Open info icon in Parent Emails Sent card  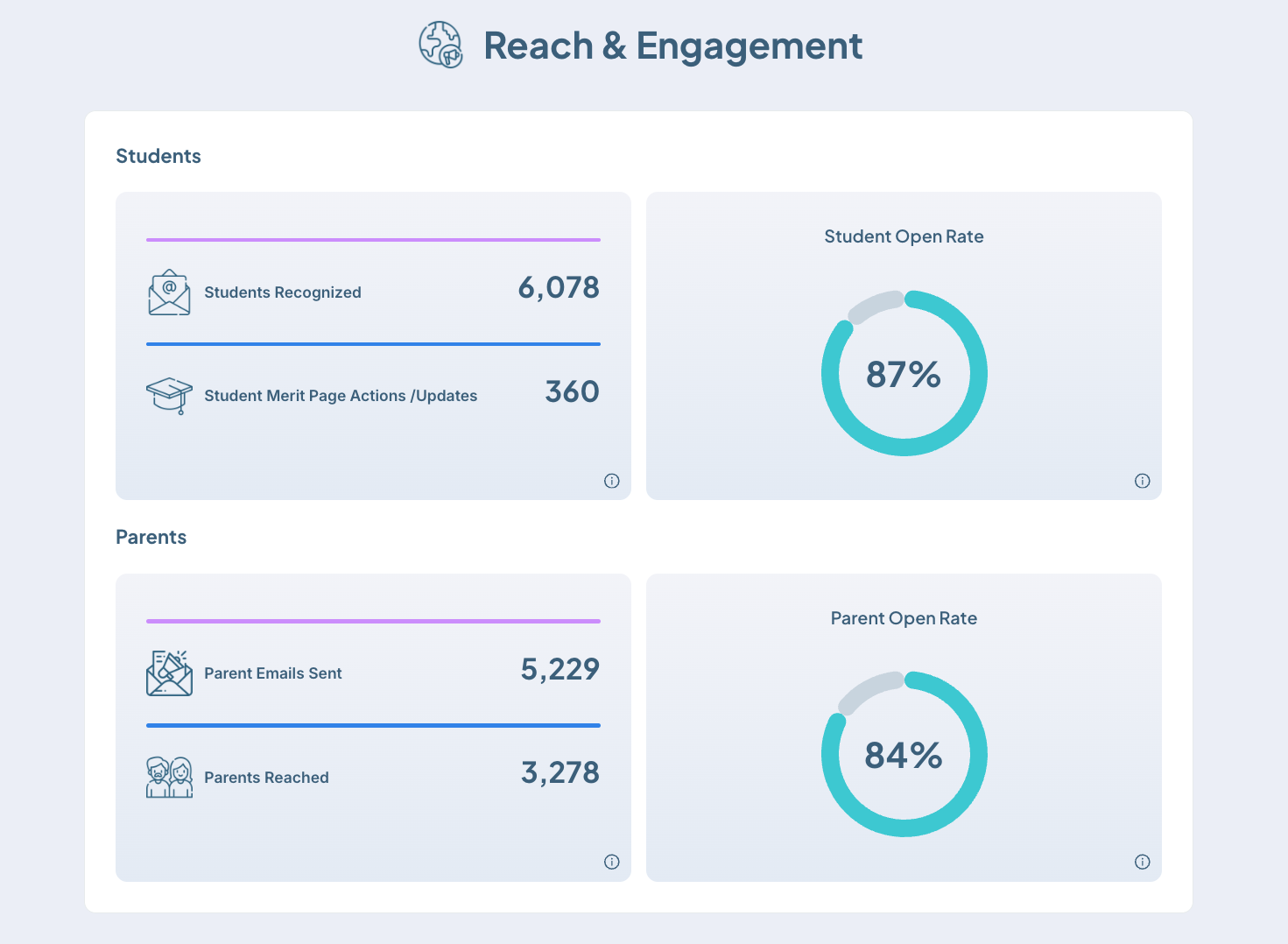[x=612, y=862]
